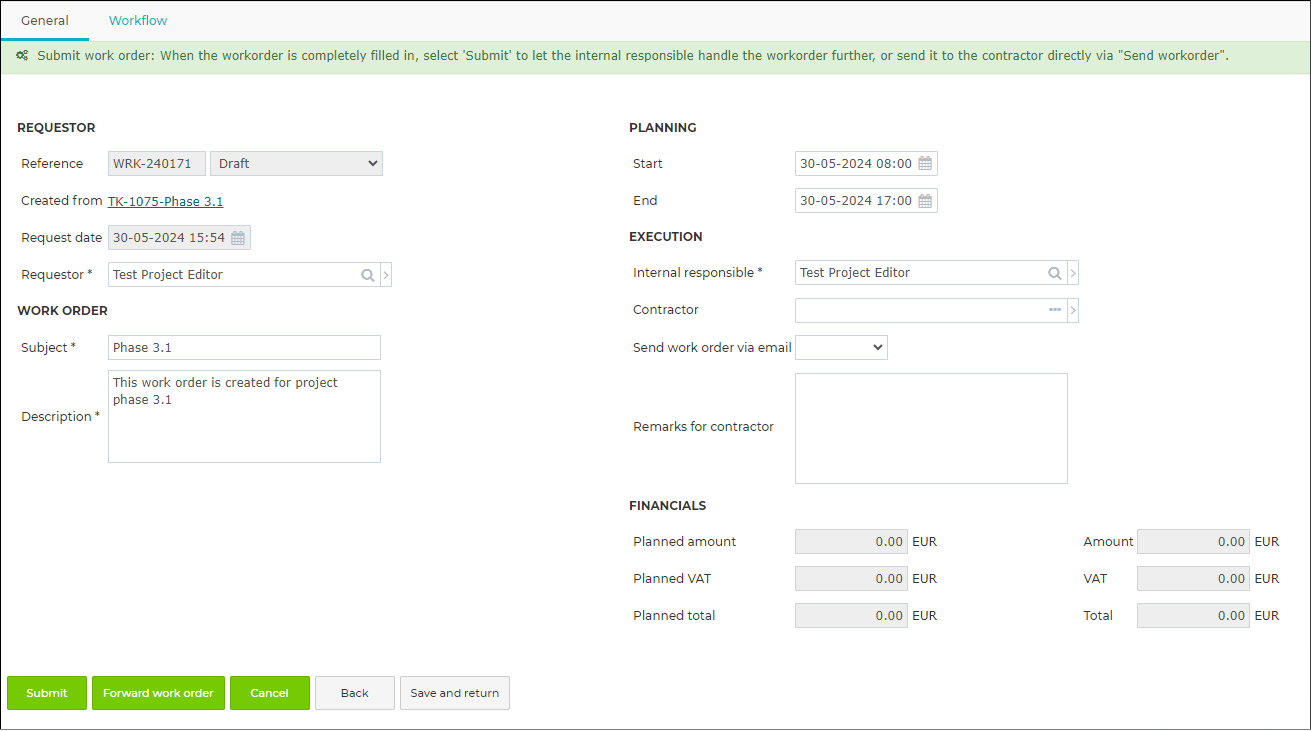Click the Internal responsible search magnifier icon
This screenshot has height=731, width=1311.
coord(1055,273)
